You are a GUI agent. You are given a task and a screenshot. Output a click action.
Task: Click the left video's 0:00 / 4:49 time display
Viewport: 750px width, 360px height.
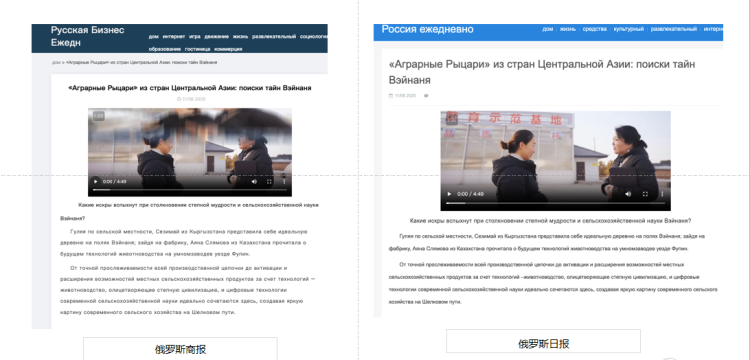coord(114,182)
